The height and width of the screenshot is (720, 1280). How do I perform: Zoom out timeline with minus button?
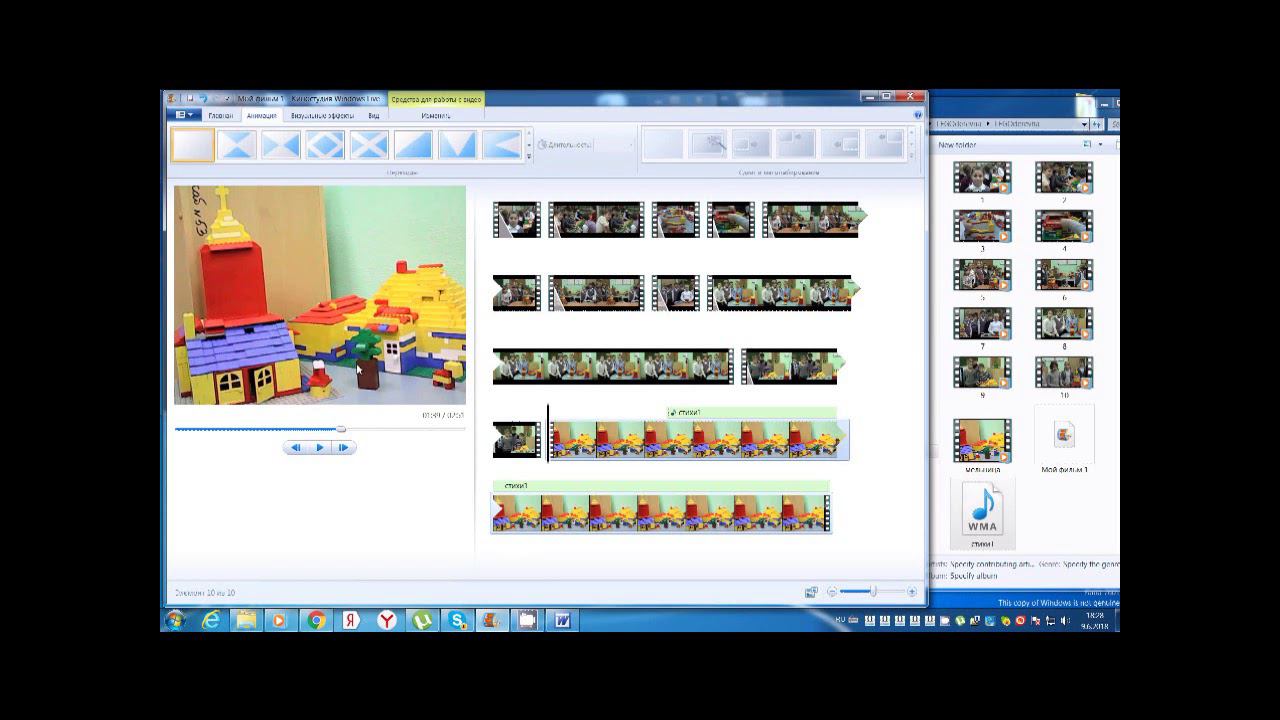[x=832, y=592]
